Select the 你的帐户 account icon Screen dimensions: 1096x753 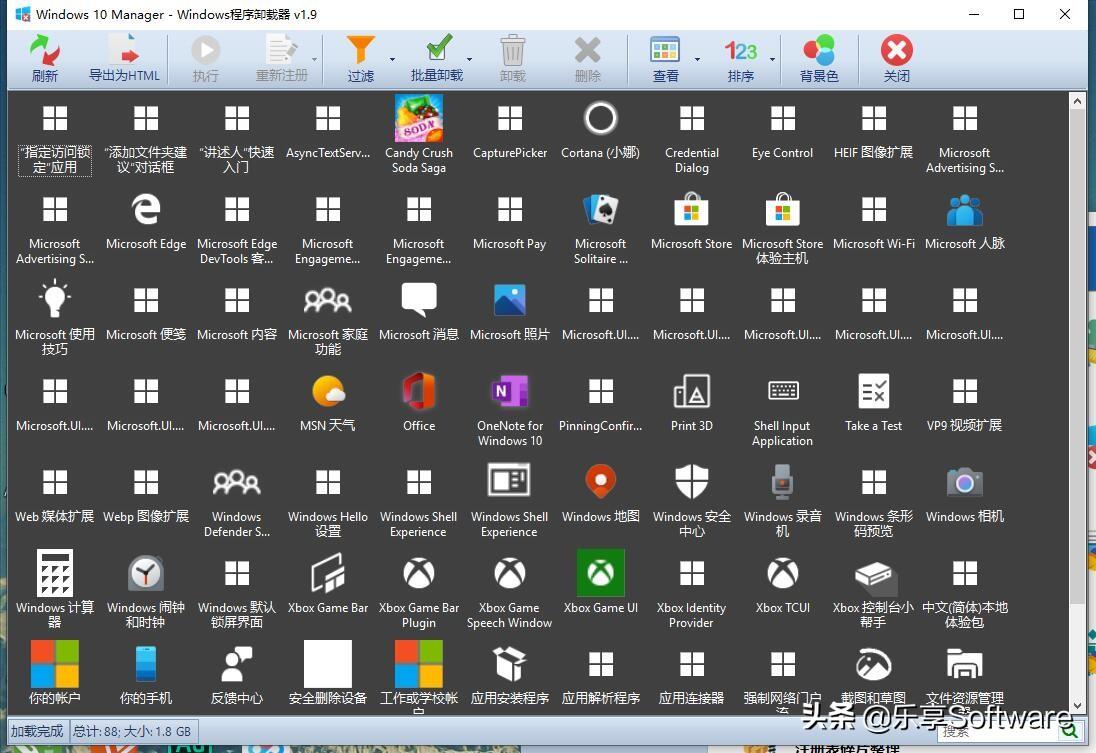[x=55, y=664]
